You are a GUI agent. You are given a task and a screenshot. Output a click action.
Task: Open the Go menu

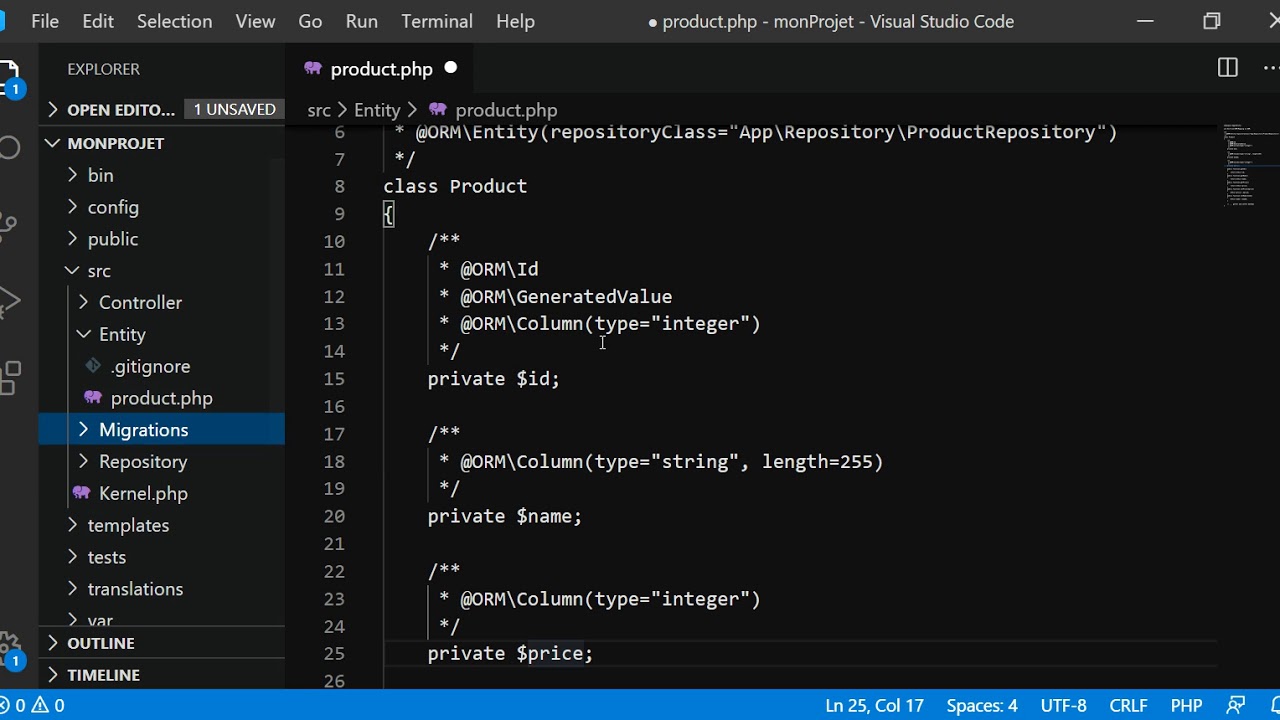310,21
